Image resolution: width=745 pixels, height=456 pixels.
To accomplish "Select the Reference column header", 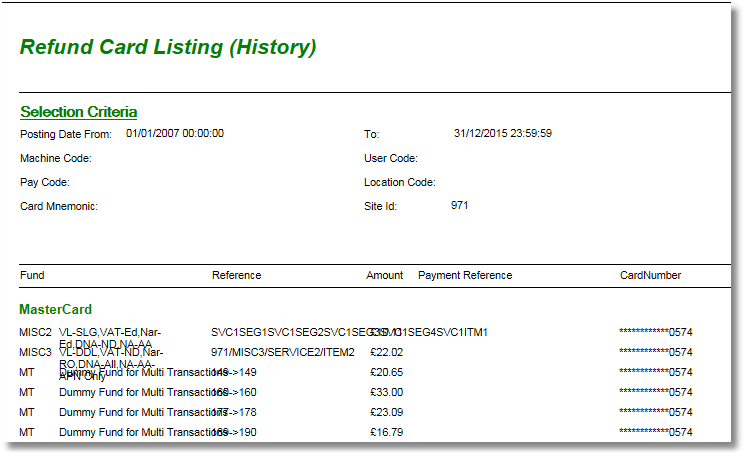I will pos(236,275).
